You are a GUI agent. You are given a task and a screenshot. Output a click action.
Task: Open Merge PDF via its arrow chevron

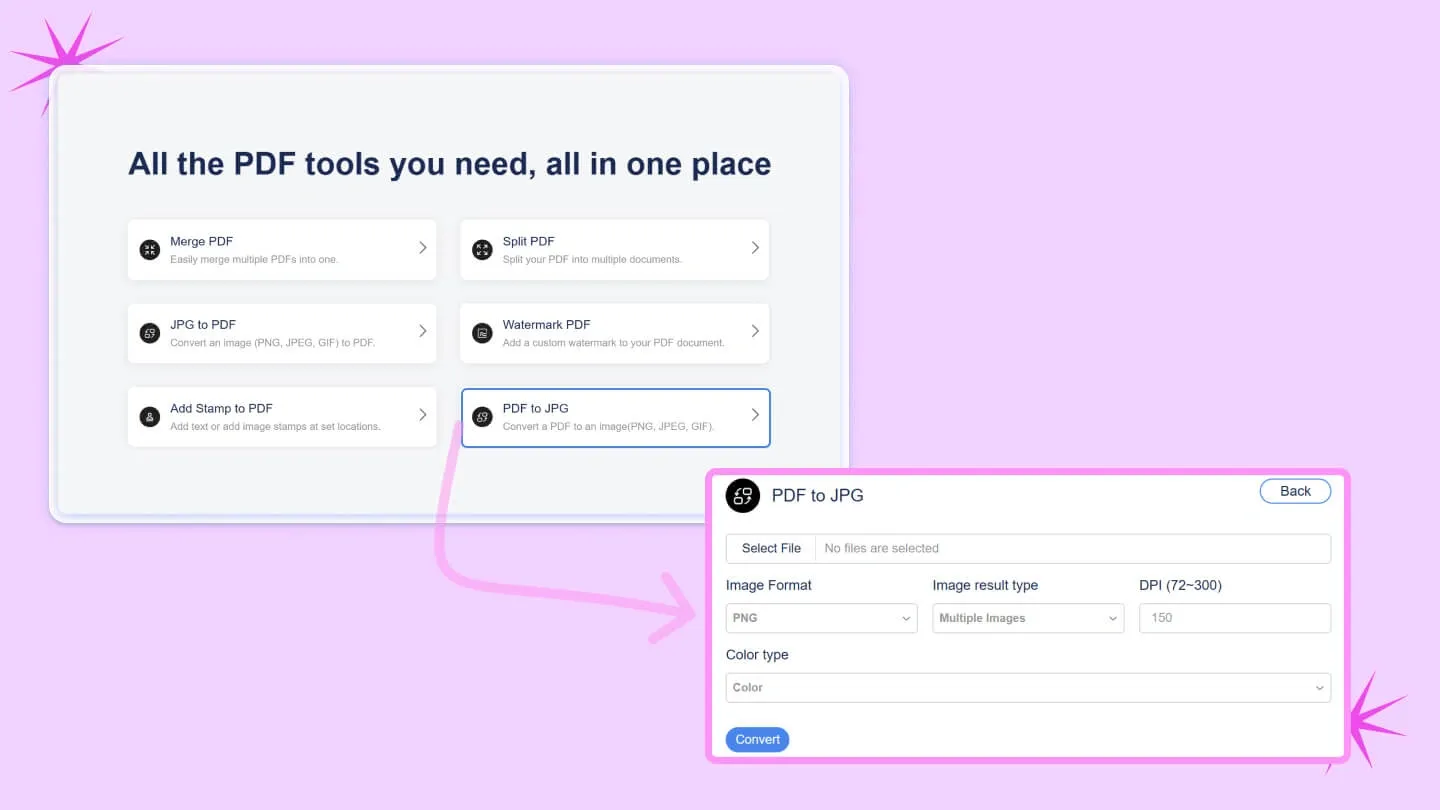(x=423, y=248)
